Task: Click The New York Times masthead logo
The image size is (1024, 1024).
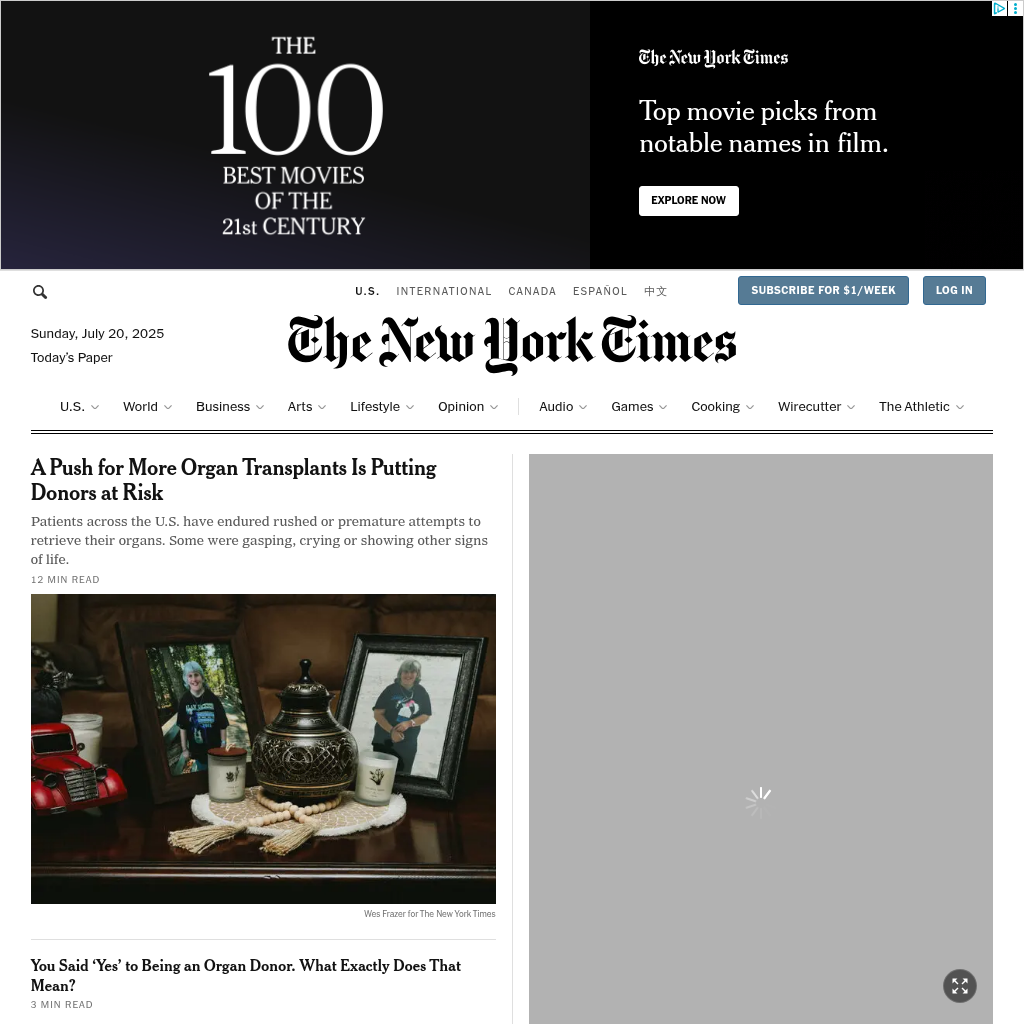Action: (x=512, y=344)
